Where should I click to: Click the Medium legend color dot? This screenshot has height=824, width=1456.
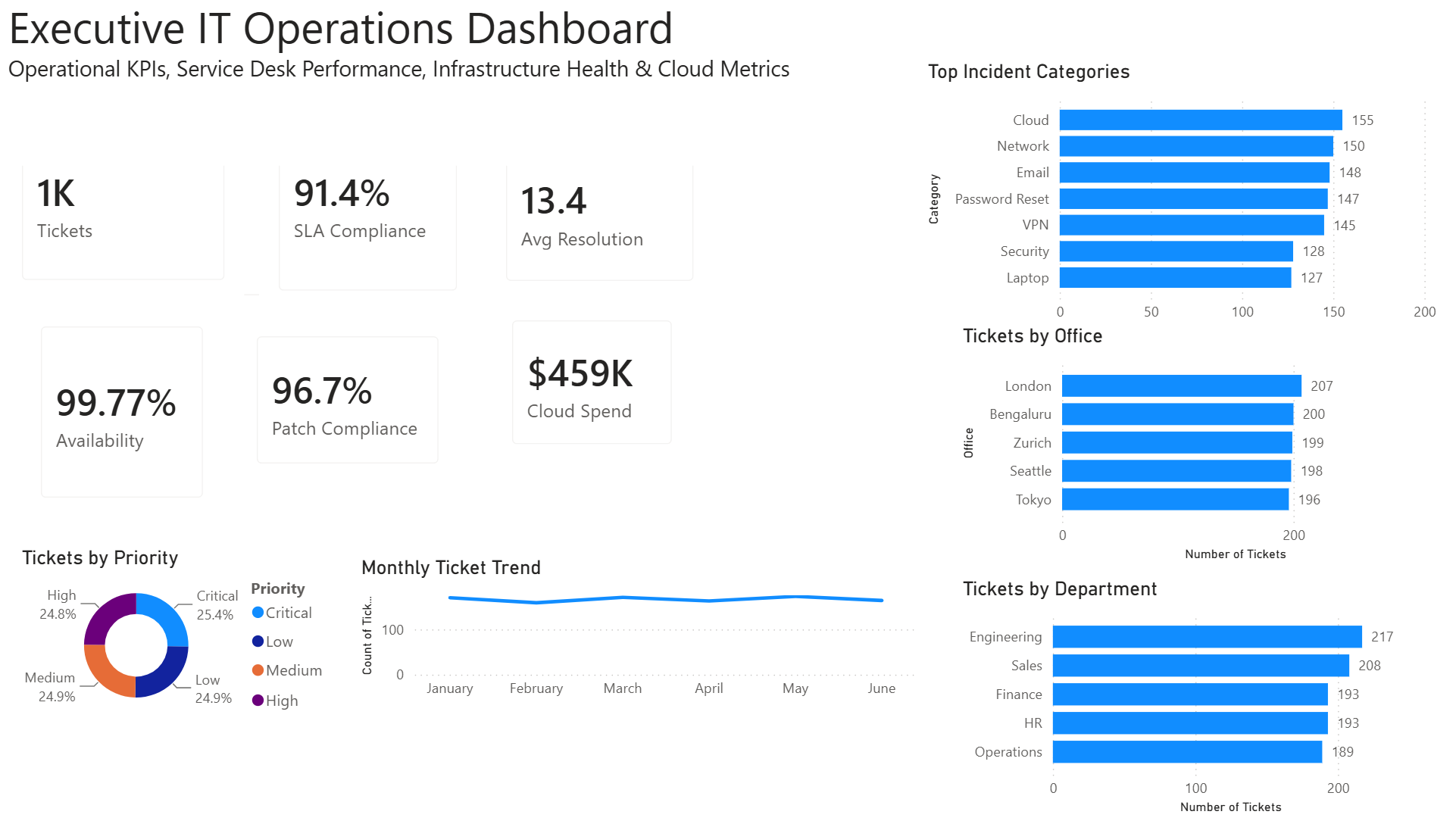tap(258, 670)
